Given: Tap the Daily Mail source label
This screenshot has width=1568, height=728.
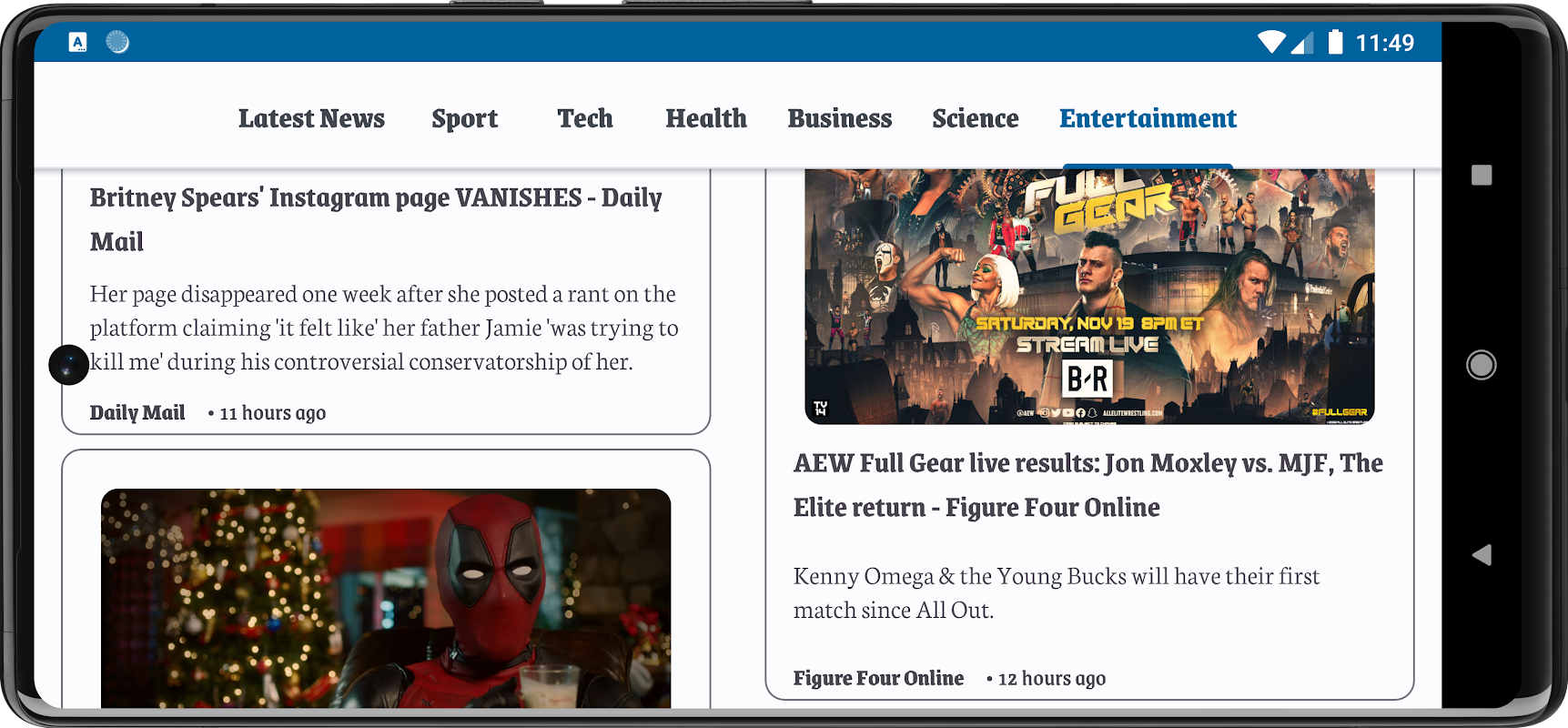Looking at the screenshot, I should (137, 413).
